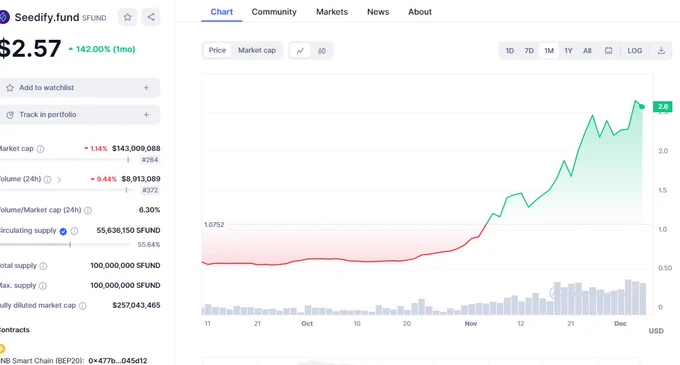Click the share icon near SFUND
This screenshot has width=680, height=365.
[151, 17]
